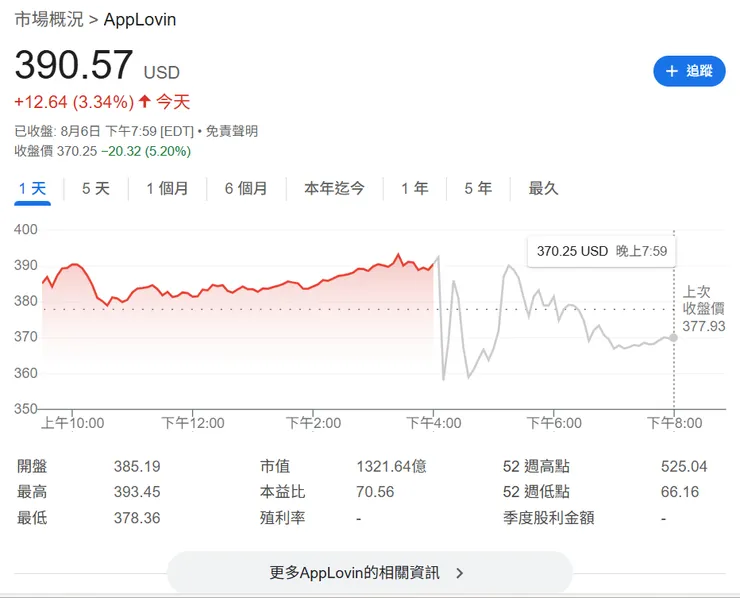Click the plus icon in 追蹤 button
Screen dimensions: 740x598
(672, 71)
